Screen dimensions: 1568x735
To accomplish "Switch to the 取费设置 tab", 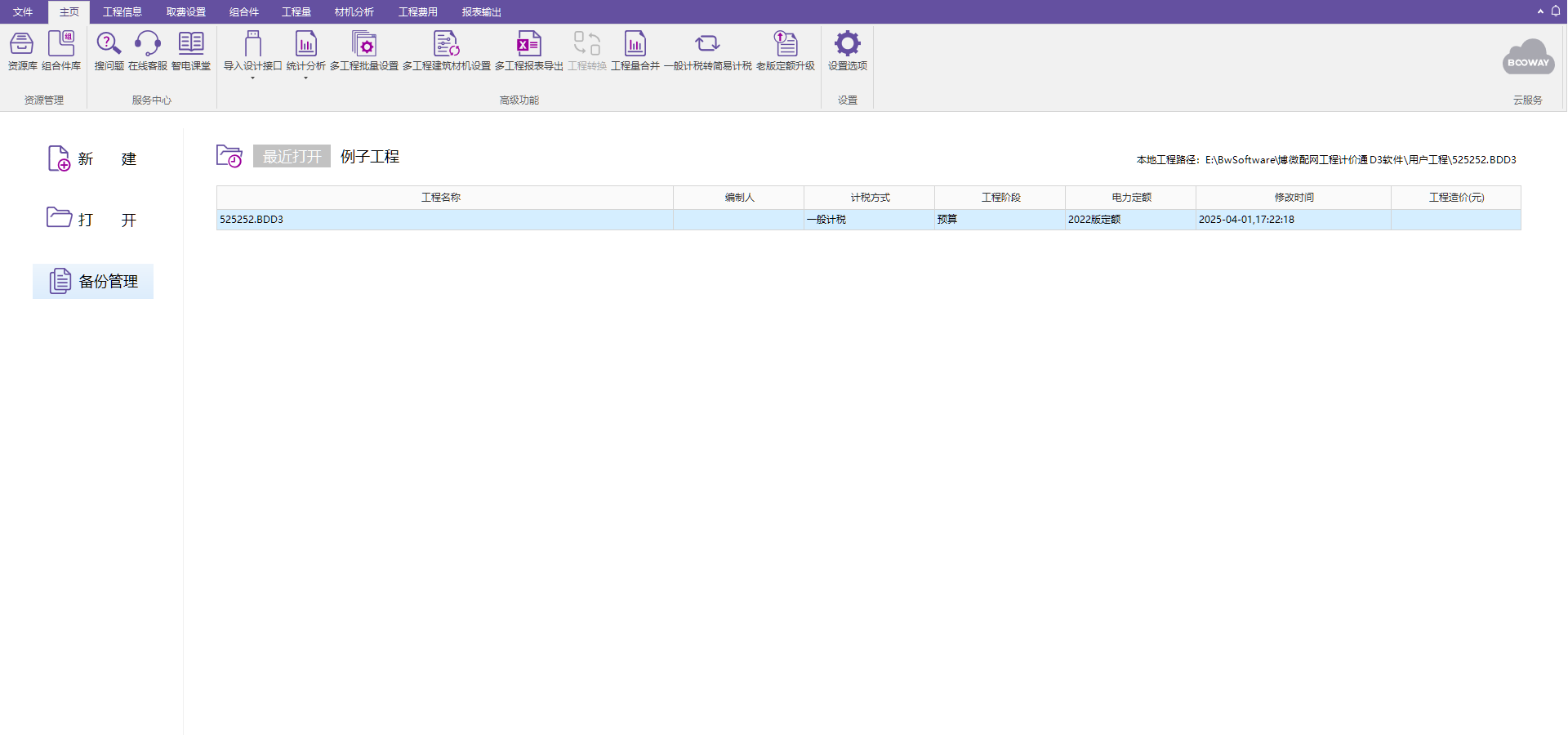I will (186, 12).
